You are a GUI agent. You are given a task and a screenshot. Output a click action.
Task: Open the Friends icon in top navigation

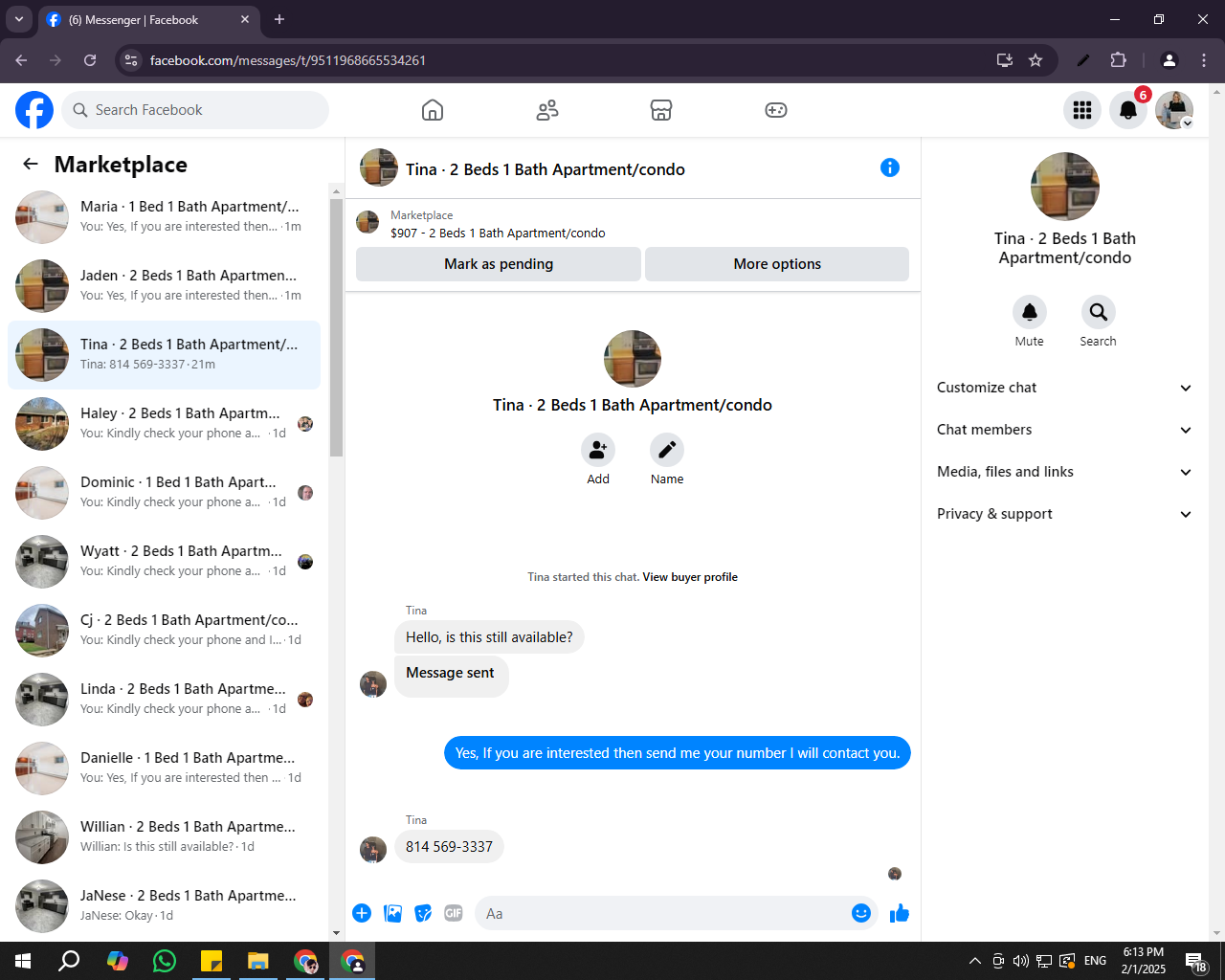point(547,110)
